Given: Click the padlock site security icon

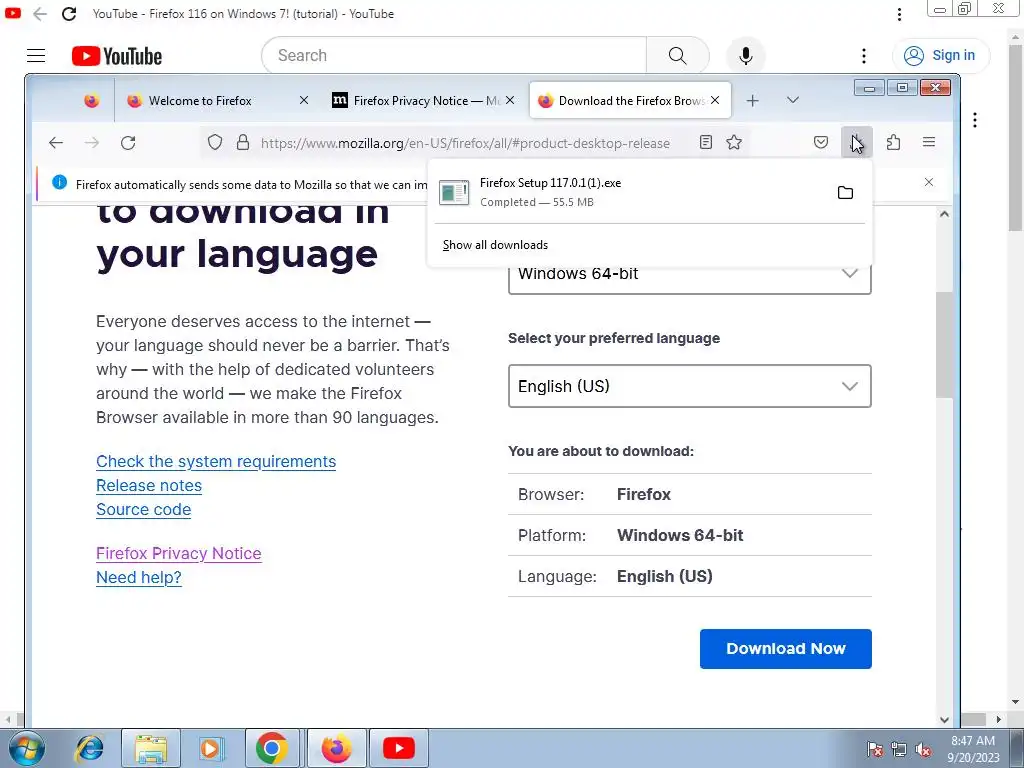Looking at the screenshot, I should (243, 142).
